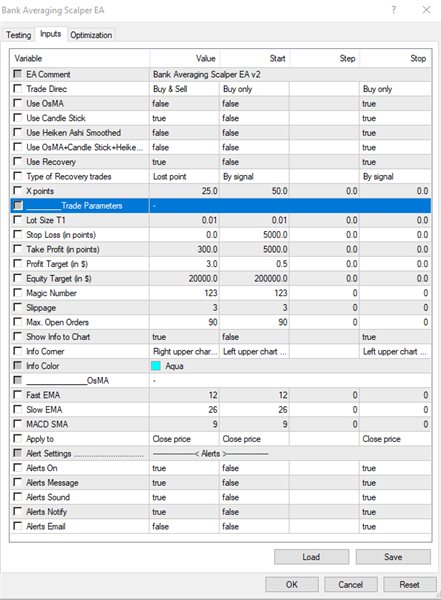
Task: Tick the Fast EMA checkbox
Action: coord(18,395)
